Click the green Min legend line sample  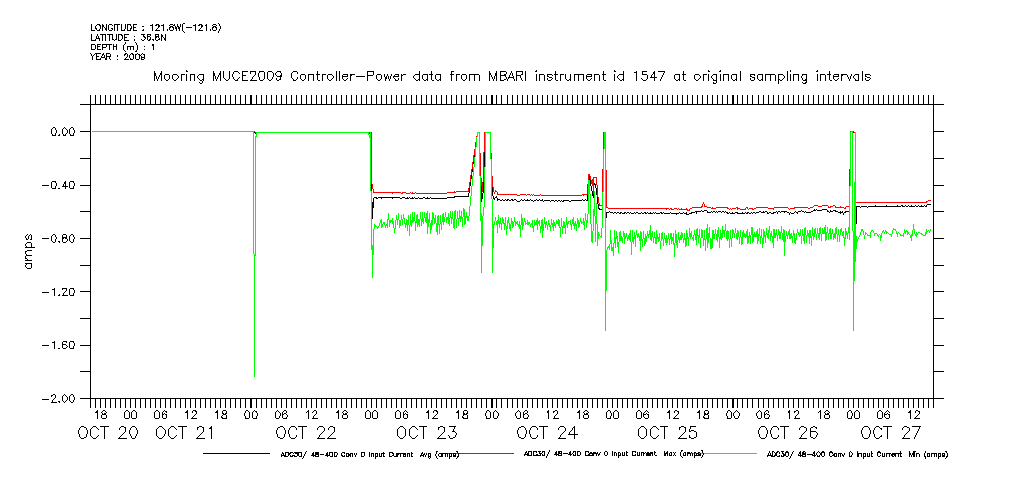(731, 453)
